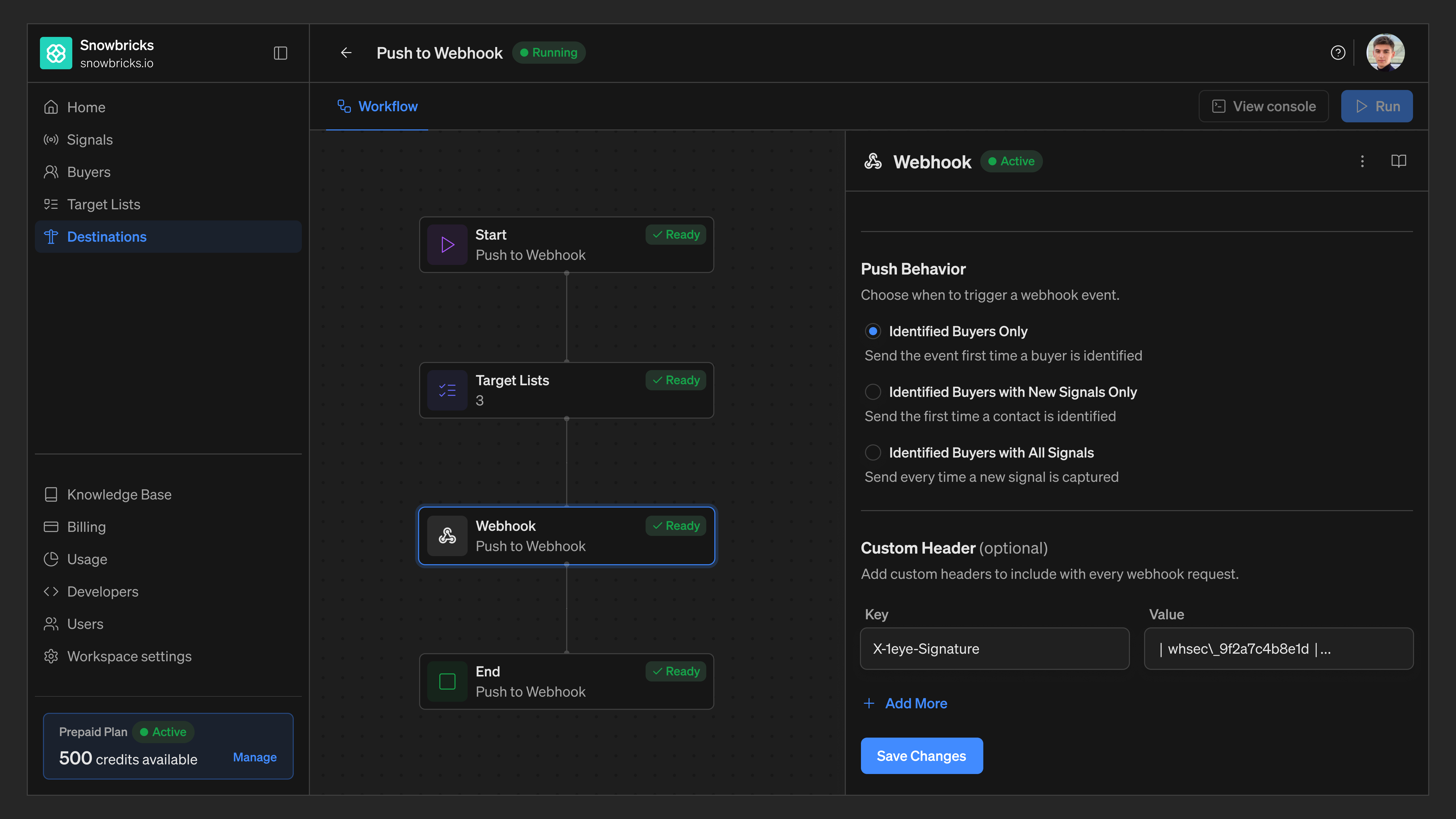Open Home in the sidebar
The height and width of the screenshot is (819, 1456).
(x=168, y=107)
